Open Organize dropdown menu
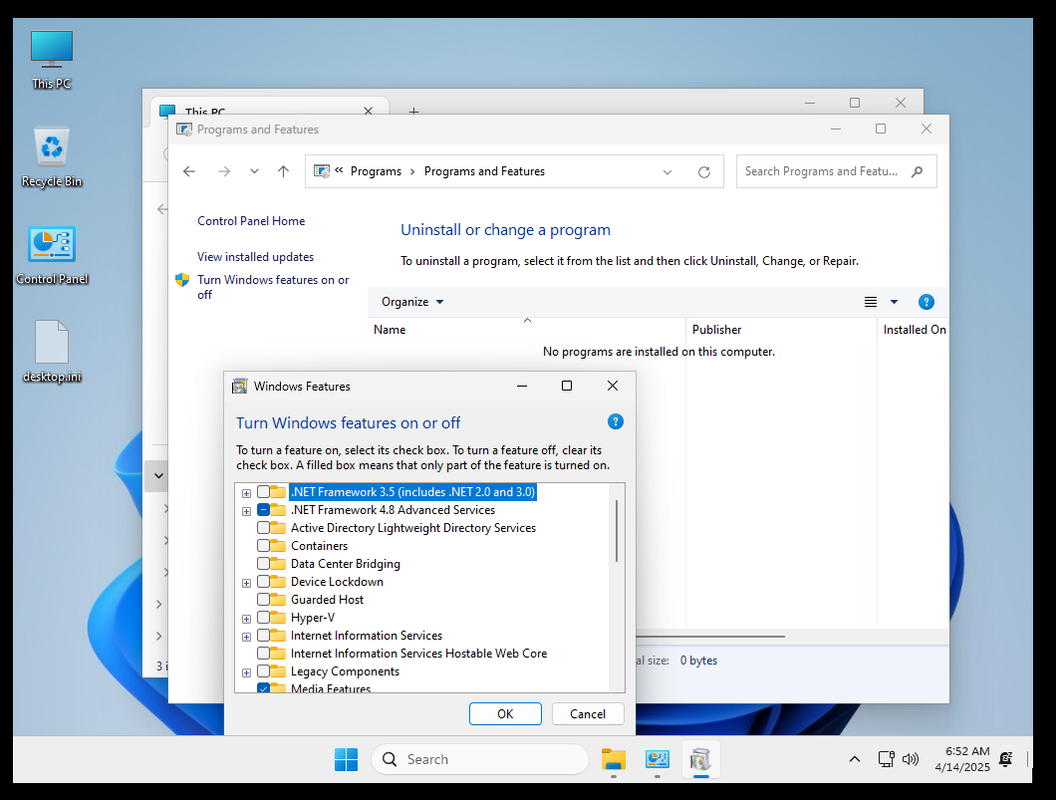 click(412, 302)
